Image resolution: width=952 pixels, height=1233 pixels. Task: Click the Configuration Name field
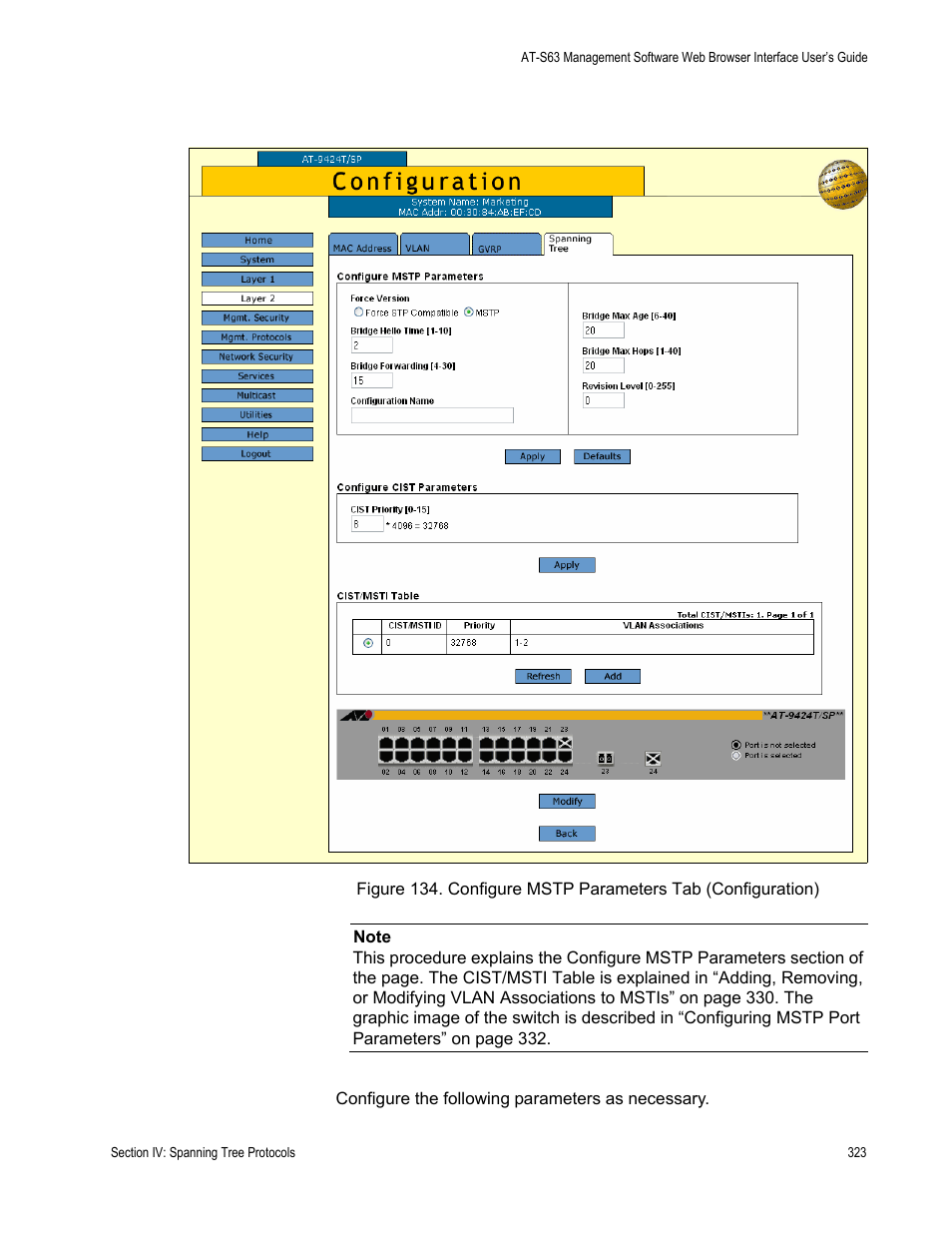click(432, 415)
